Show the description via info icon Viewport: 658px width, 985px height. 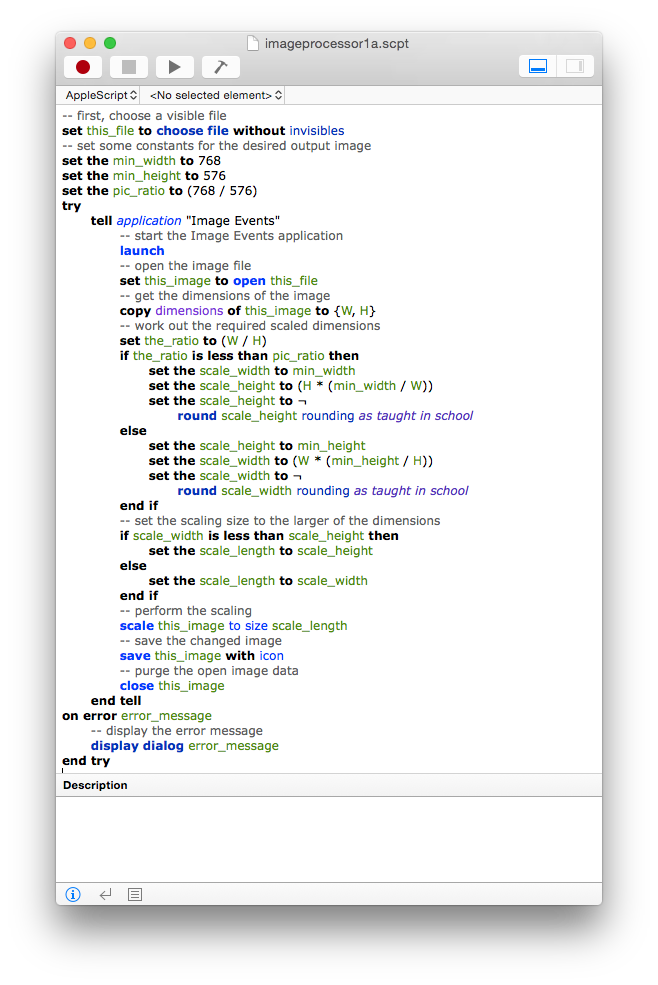click(73, 894)
